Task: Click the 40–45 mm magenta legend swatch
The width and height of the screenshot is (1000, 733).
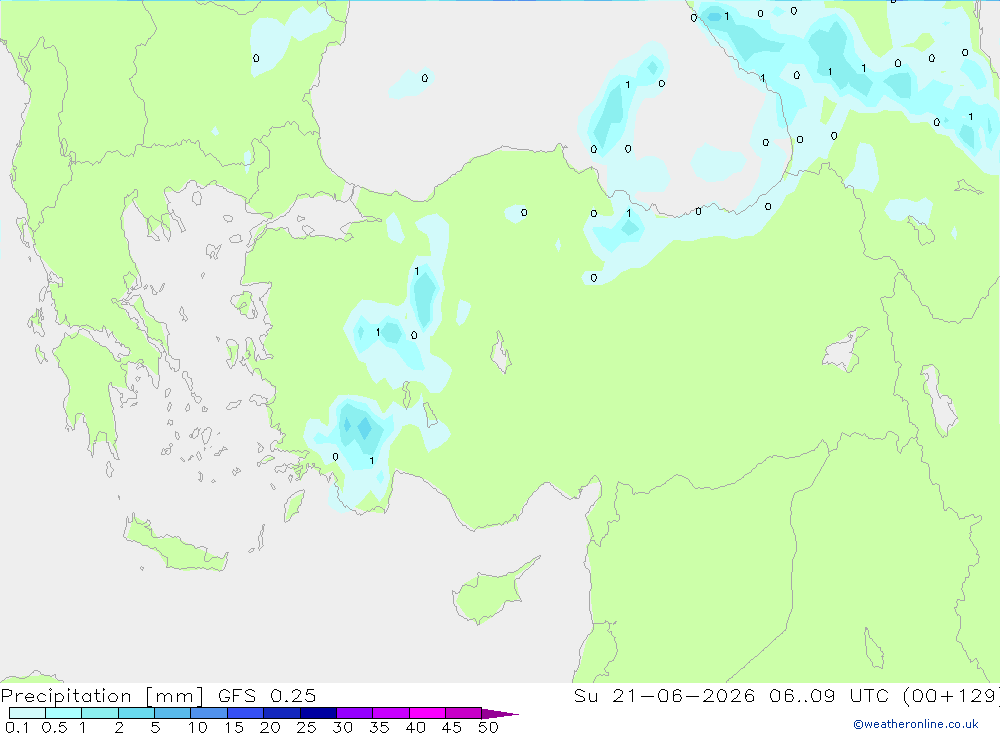Action: pyautogui.click(x=427, y=713)
